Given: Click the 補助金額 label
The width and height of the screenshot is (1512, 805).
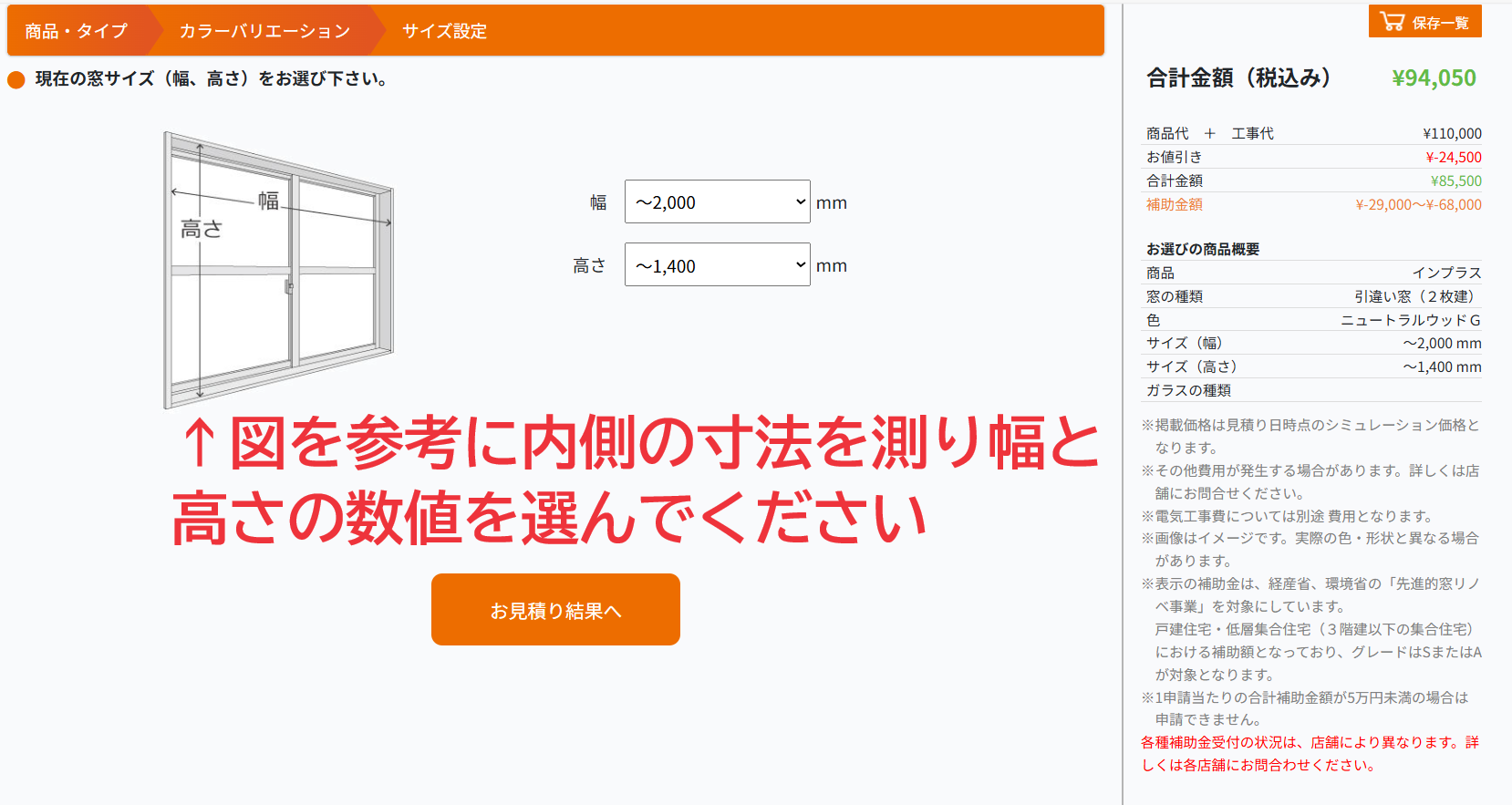Looking at the screenshot, I should [1175, 204].
